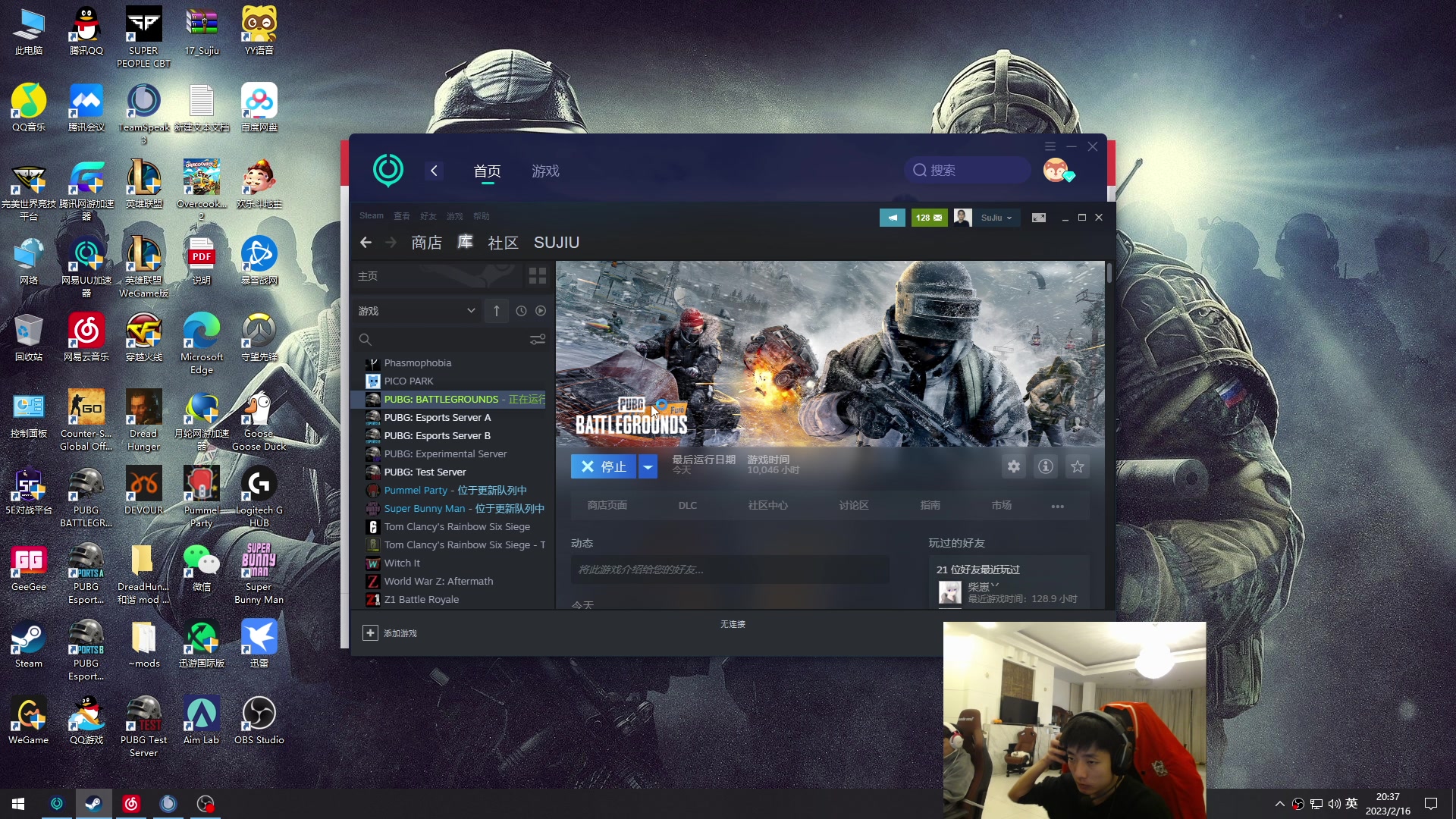Click the Steam game page scrollbar
The image size is (1456, 819).
(1109, 273)
